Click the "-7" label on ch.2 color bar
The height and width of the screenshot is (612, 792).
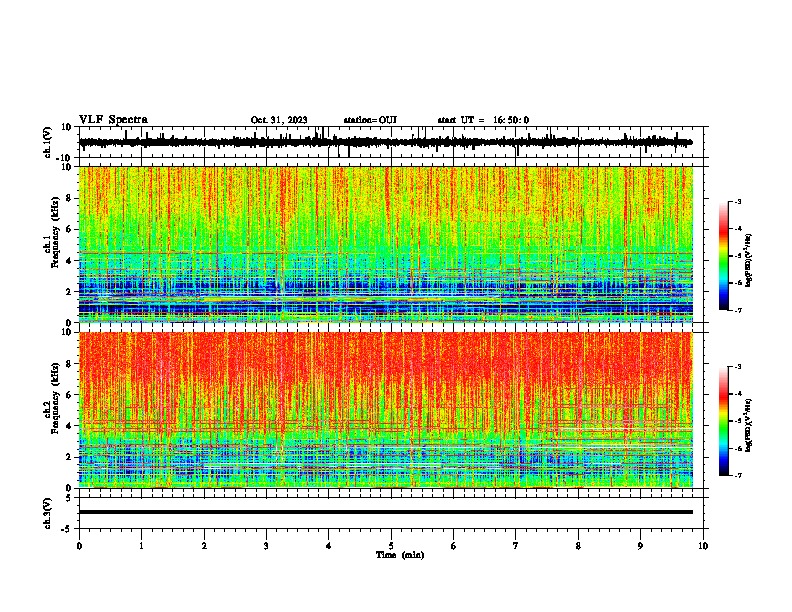pyautogui.click(x=738, y=476)
